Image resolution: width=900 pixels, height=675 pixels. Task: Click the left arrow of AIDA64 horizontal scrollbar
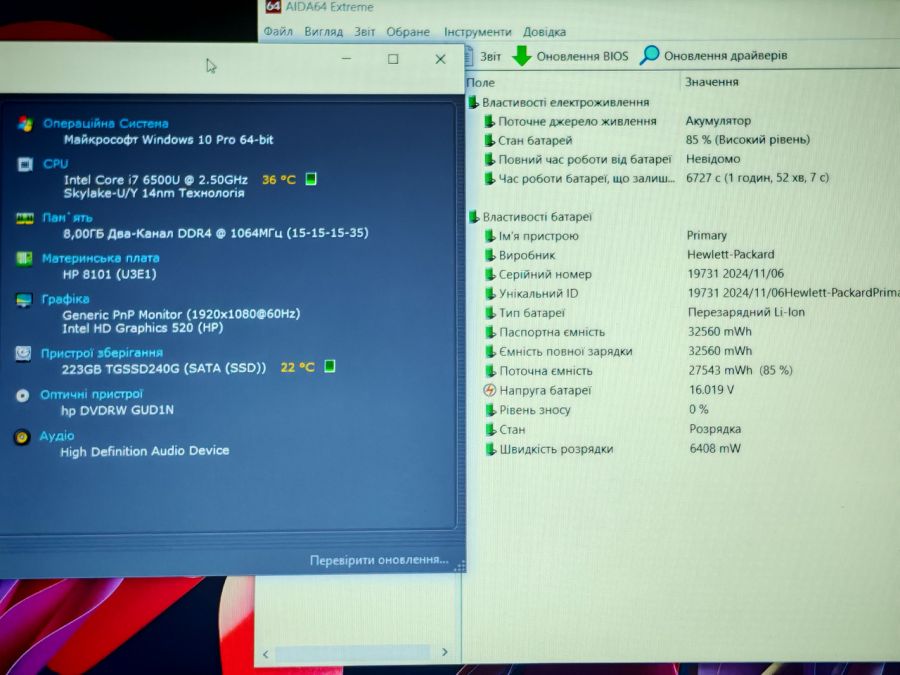point(266,654)
